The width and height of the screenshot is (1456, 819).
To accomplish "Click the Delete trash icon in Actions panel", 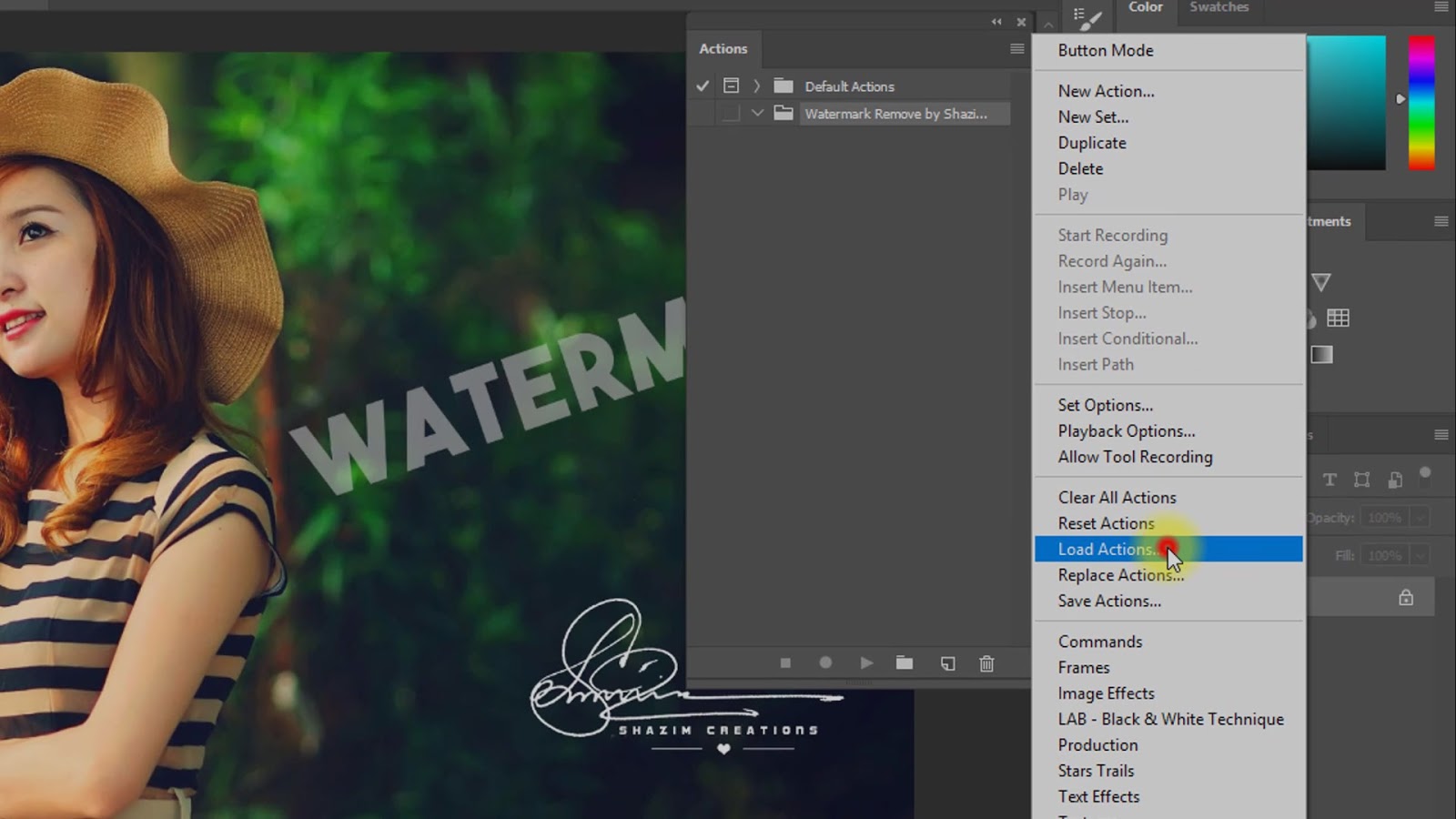I will tap(986, 663).
